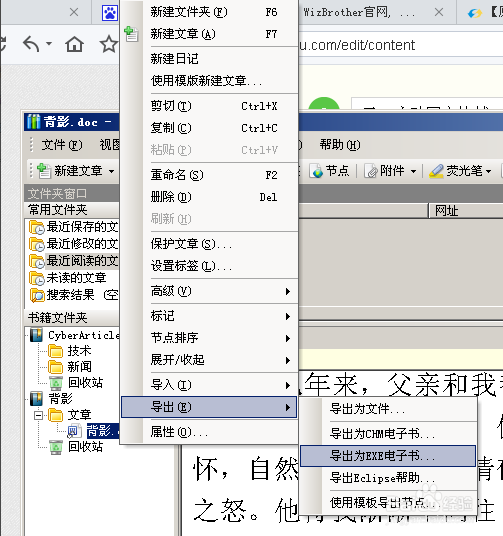Open 回收站 under 背影 book
The height and width of the screenshot is (536, 503).
(76, 446)
